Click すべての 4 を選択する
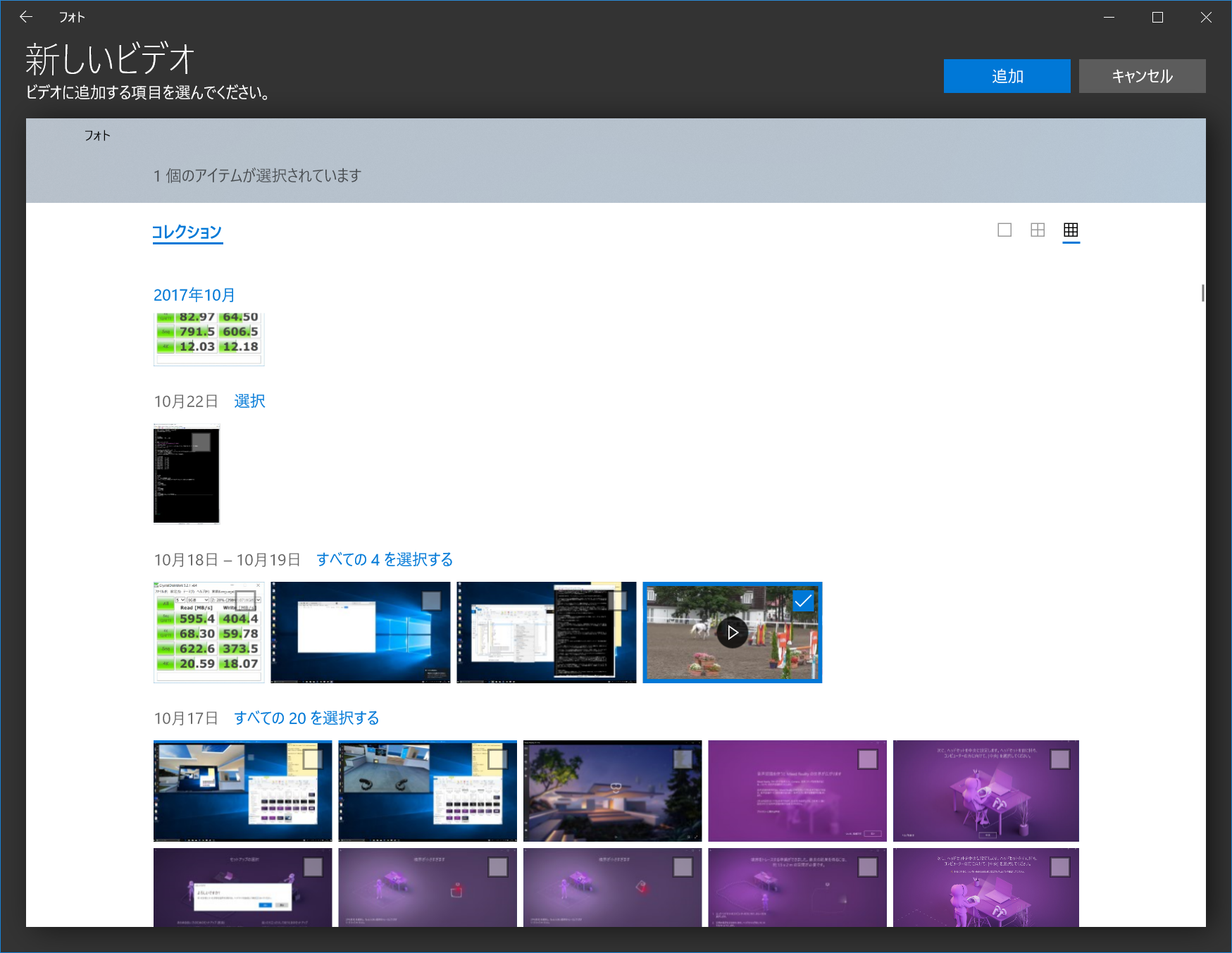 [x=385, y=559]
